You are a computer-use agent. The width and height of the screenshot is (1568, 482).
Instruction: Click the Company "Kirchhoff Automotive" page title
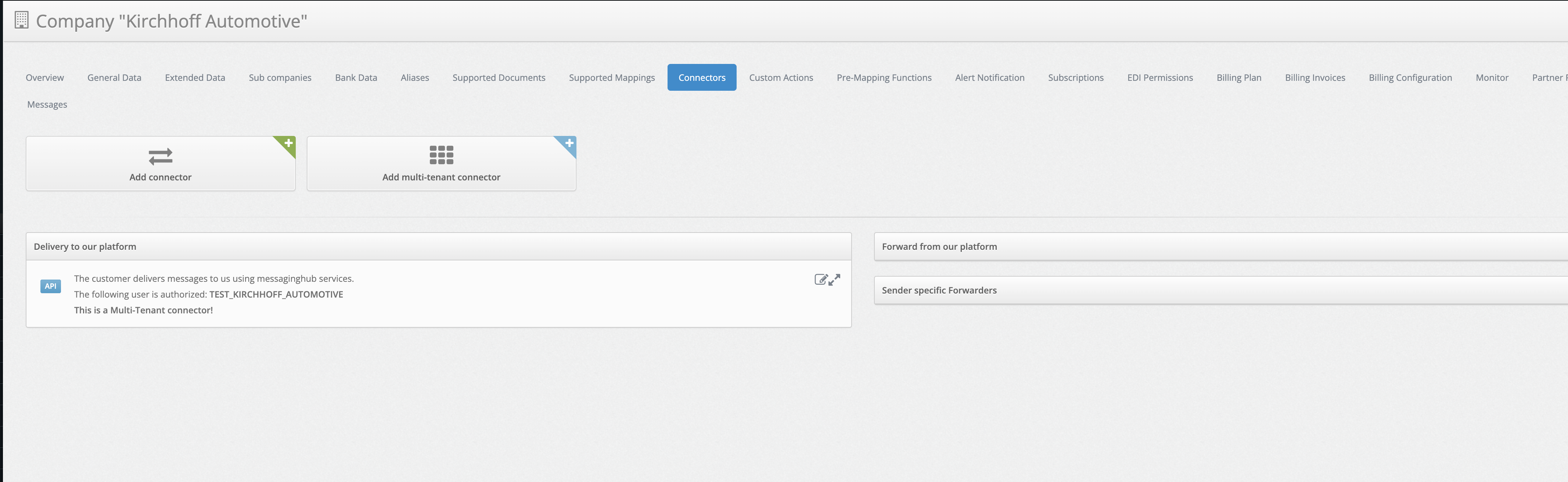point(172,21)
